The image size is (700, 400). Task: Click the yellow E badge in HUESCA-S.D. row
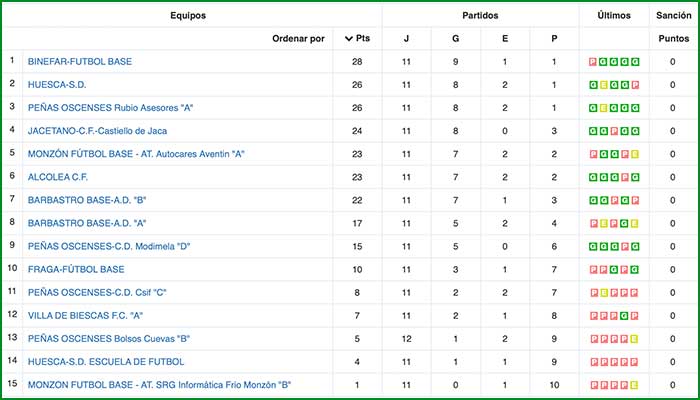pos(604,84)
